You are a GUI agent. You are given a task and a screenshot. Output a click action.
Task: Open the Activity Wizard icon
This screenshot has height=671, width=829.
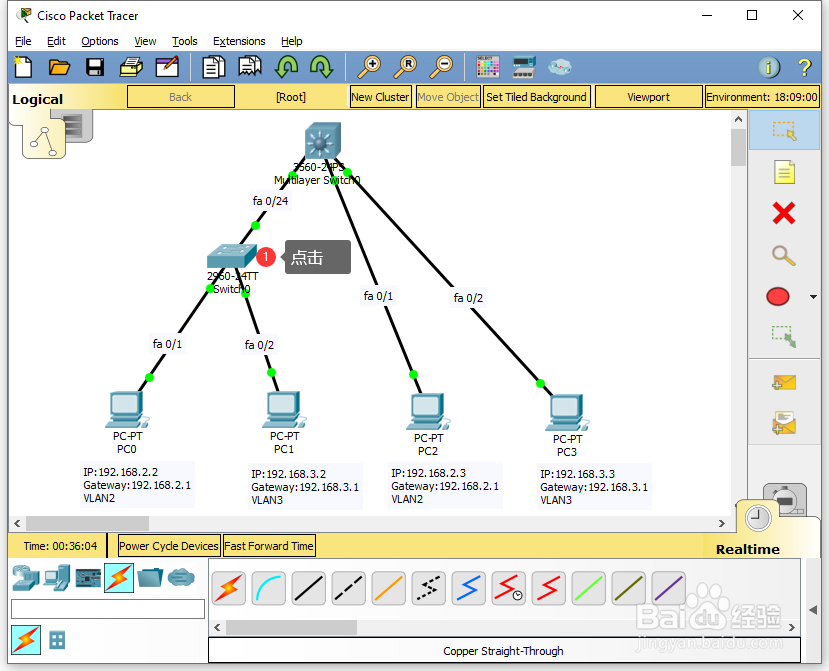pyautogui.click(x=167, y=67)
